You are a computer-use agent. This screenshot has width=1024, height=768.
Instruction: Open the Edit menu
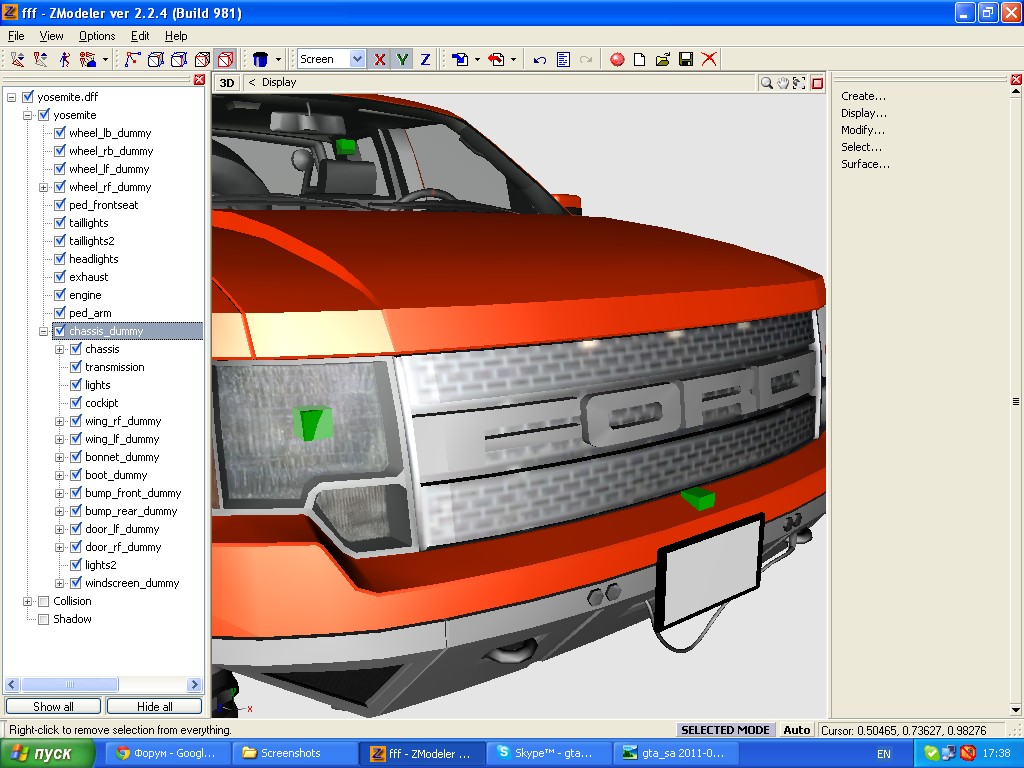140,36
